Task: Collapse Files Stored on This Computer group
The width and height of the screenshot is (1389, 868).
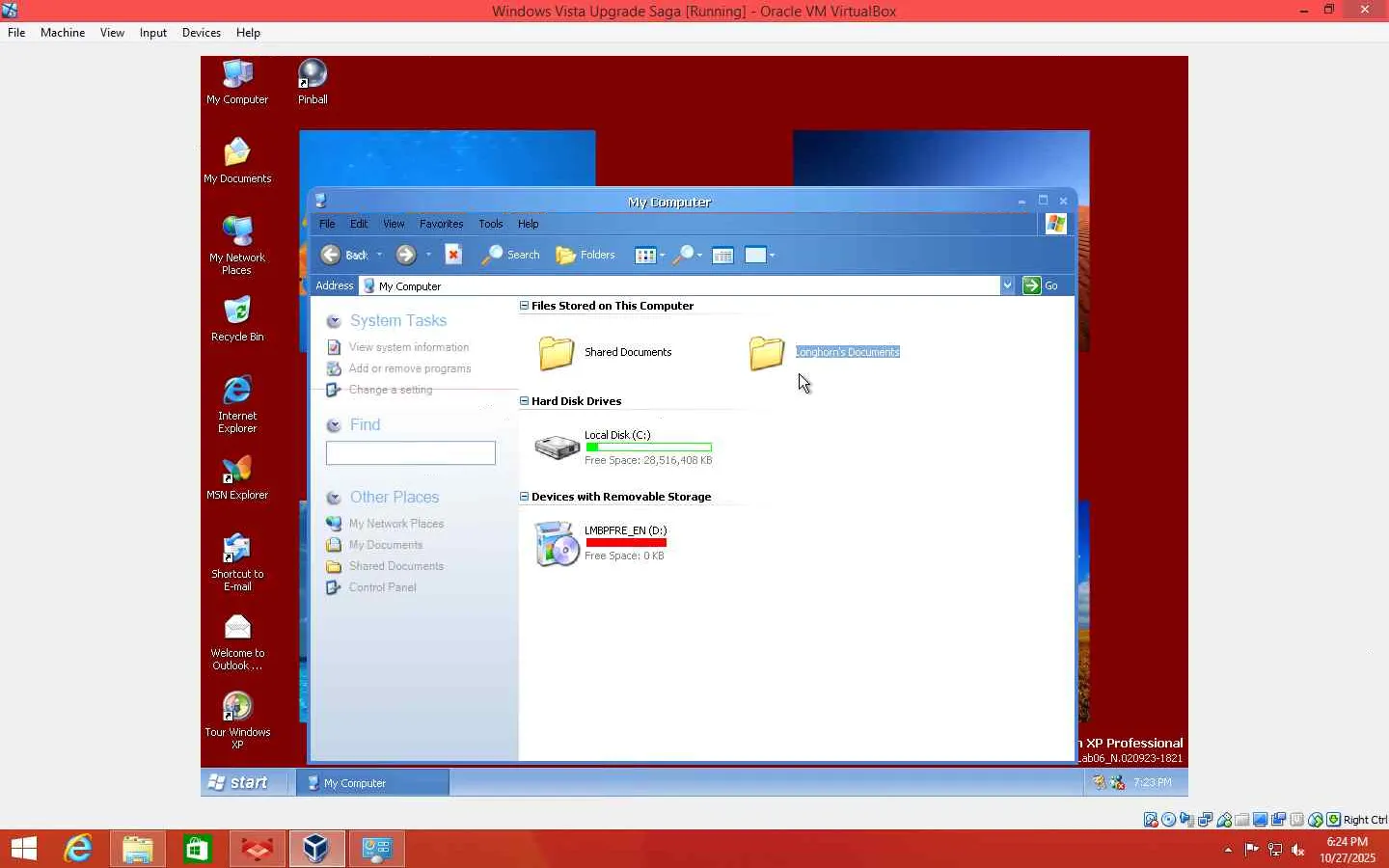Action: 525,306
